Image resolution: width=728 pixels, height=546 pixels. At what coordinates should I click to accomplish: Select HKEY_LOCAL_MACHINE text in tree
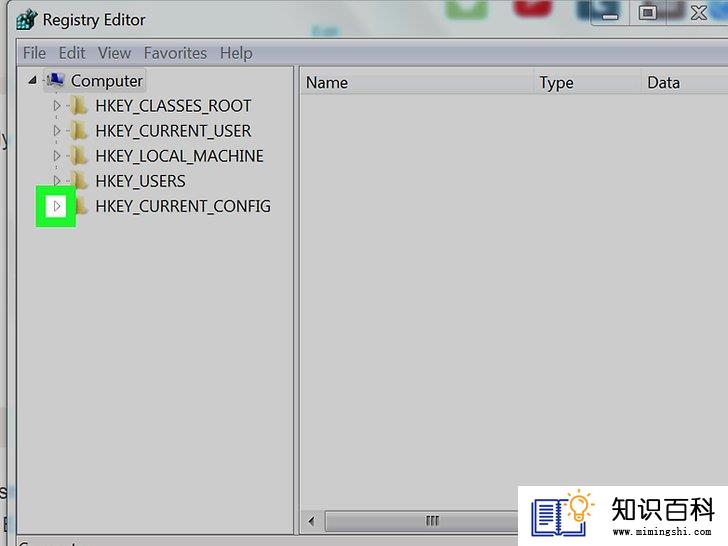coord(179,156)
